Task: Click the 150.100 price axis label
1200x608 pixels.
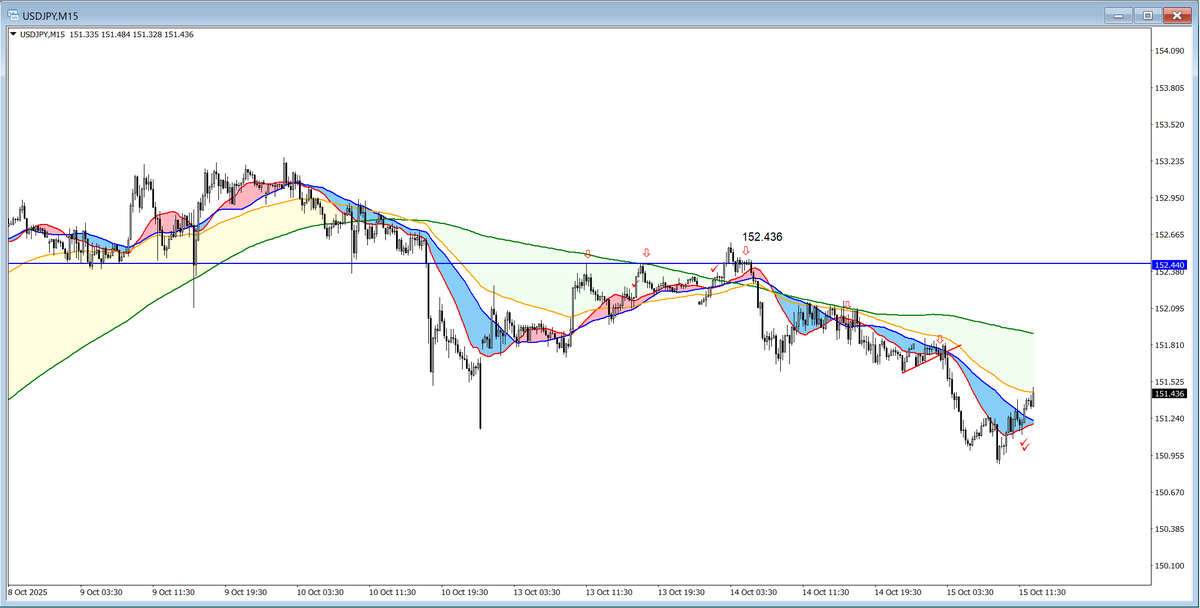Action: coord(1169,566)
